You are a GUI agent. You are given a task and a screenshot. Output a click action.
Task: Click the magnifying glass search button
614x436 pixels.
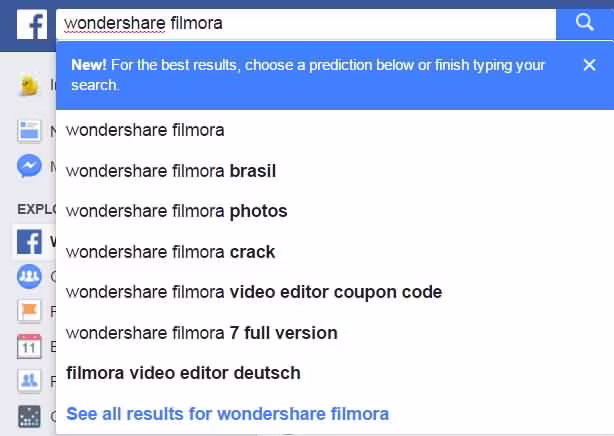585,23
